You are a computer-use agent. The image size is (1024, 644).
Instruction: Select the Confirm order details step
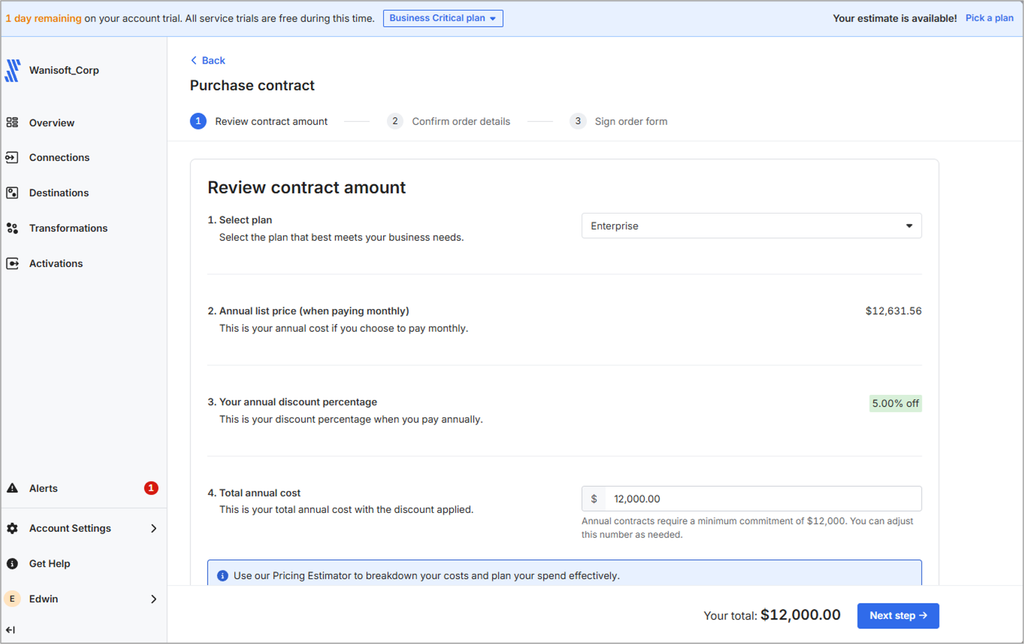461,121
